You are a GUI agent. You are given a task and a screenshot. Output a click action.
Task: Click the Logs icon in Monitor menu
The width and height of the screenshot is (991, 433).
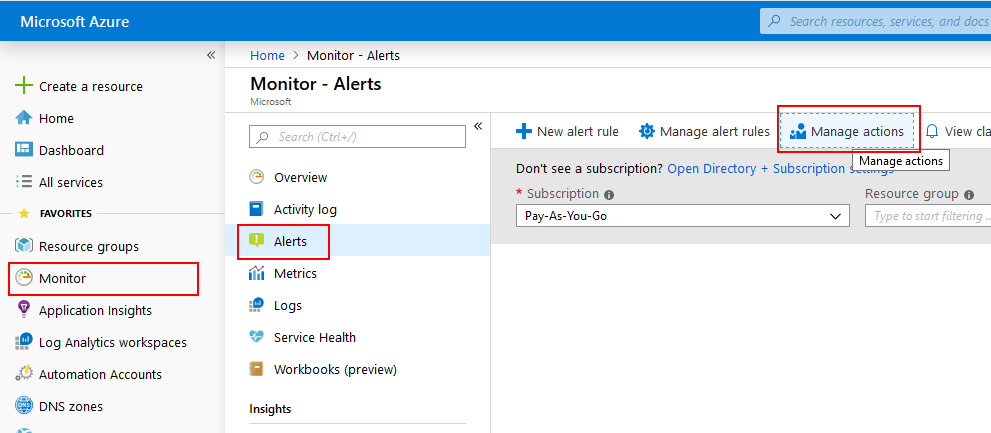[256, 305]
